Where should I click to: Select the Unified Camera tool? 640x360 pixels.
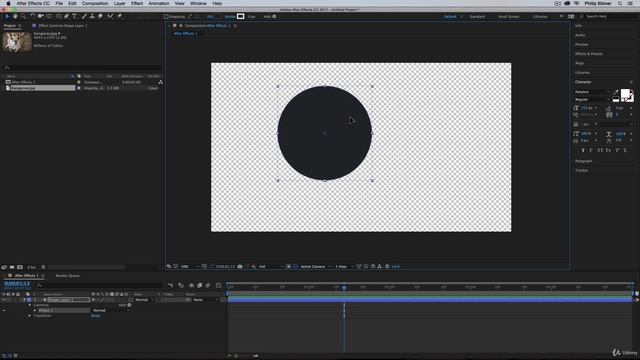tap(41, 16)
